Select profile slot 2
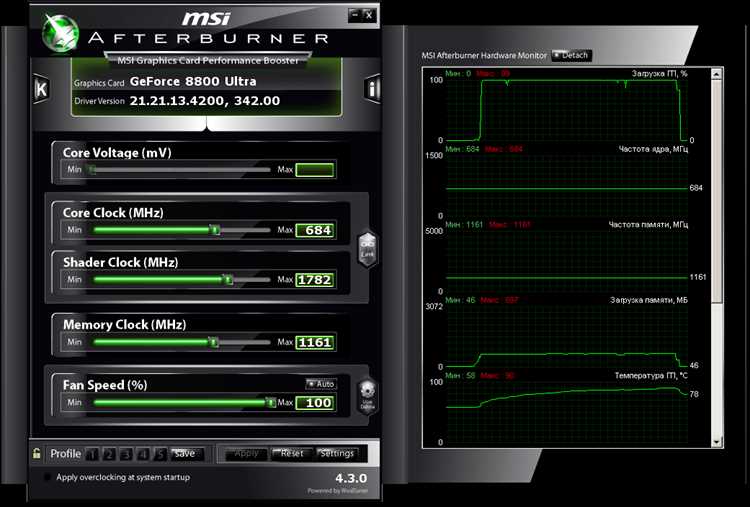This screenshot has height=507, width=750. click(x=109, y=454)
